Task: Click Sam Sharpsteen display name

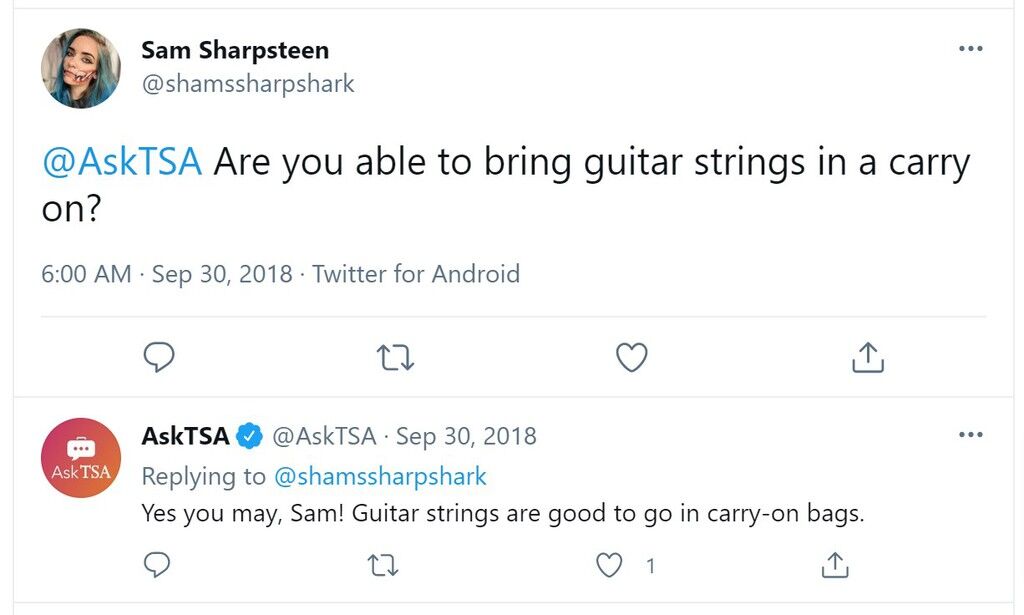Action: 235,50
